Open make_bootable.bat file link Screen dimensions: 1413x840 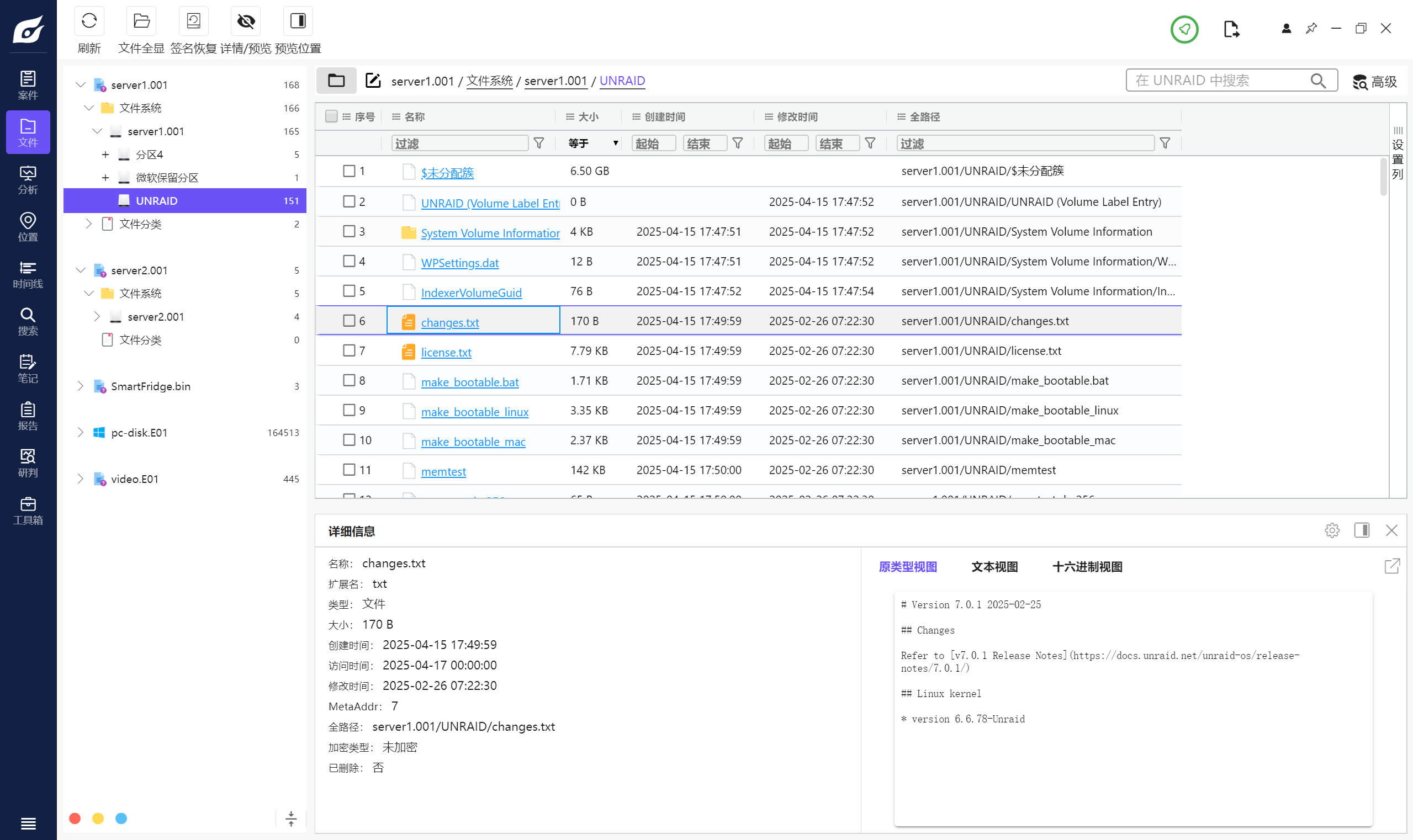click(470, 382)
